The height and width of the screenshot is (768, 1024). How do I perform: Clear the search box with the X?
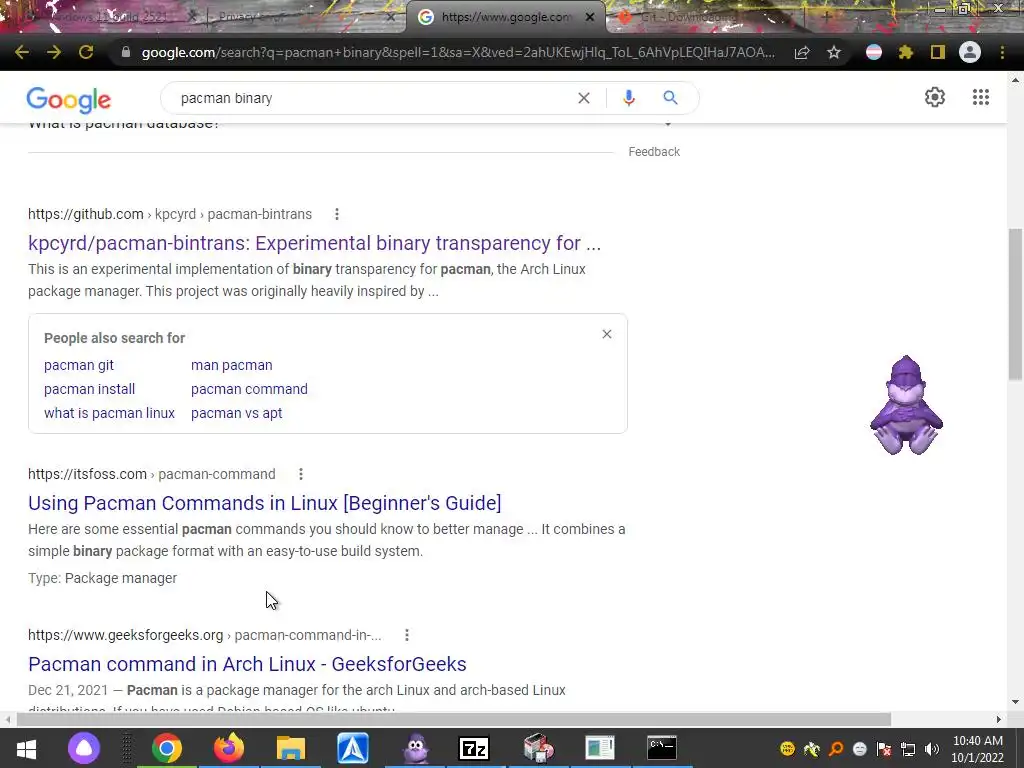tap(584, 98)
